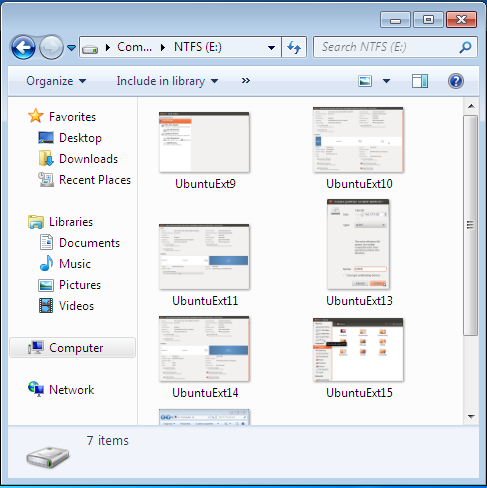Show hidden toolbar commands chevron

pyautogui.click(x=246, y=81)
